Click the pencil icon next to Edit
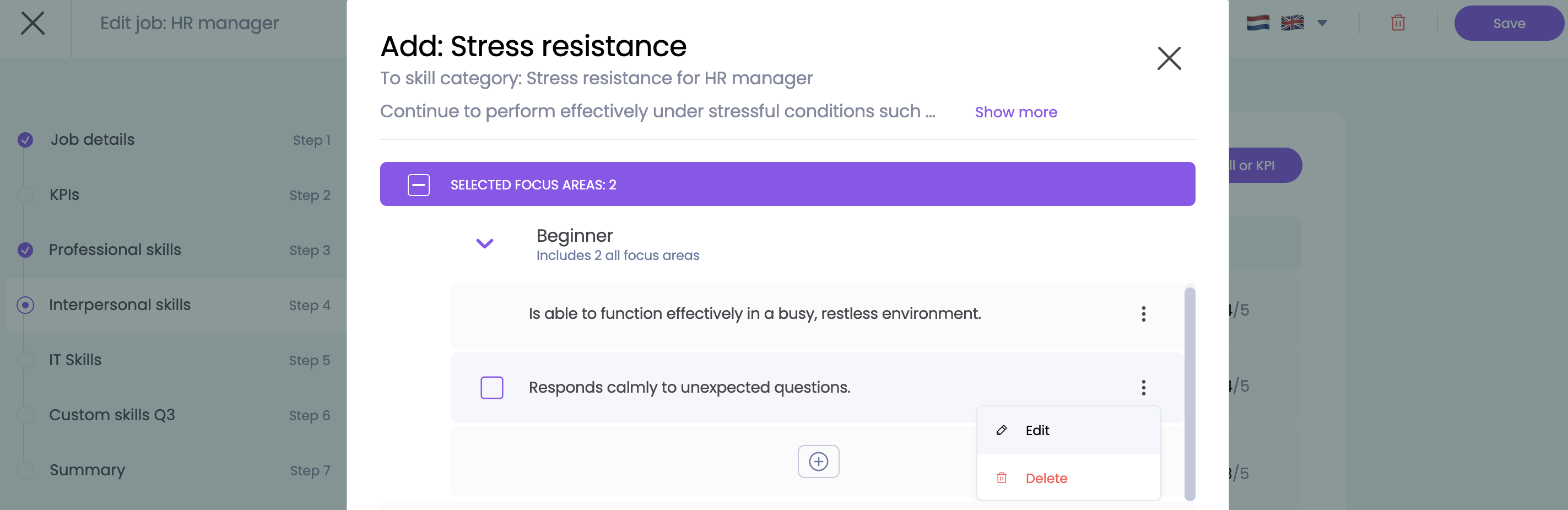Viewport: 1568px width, 510px height. [x=1001, y=430]
